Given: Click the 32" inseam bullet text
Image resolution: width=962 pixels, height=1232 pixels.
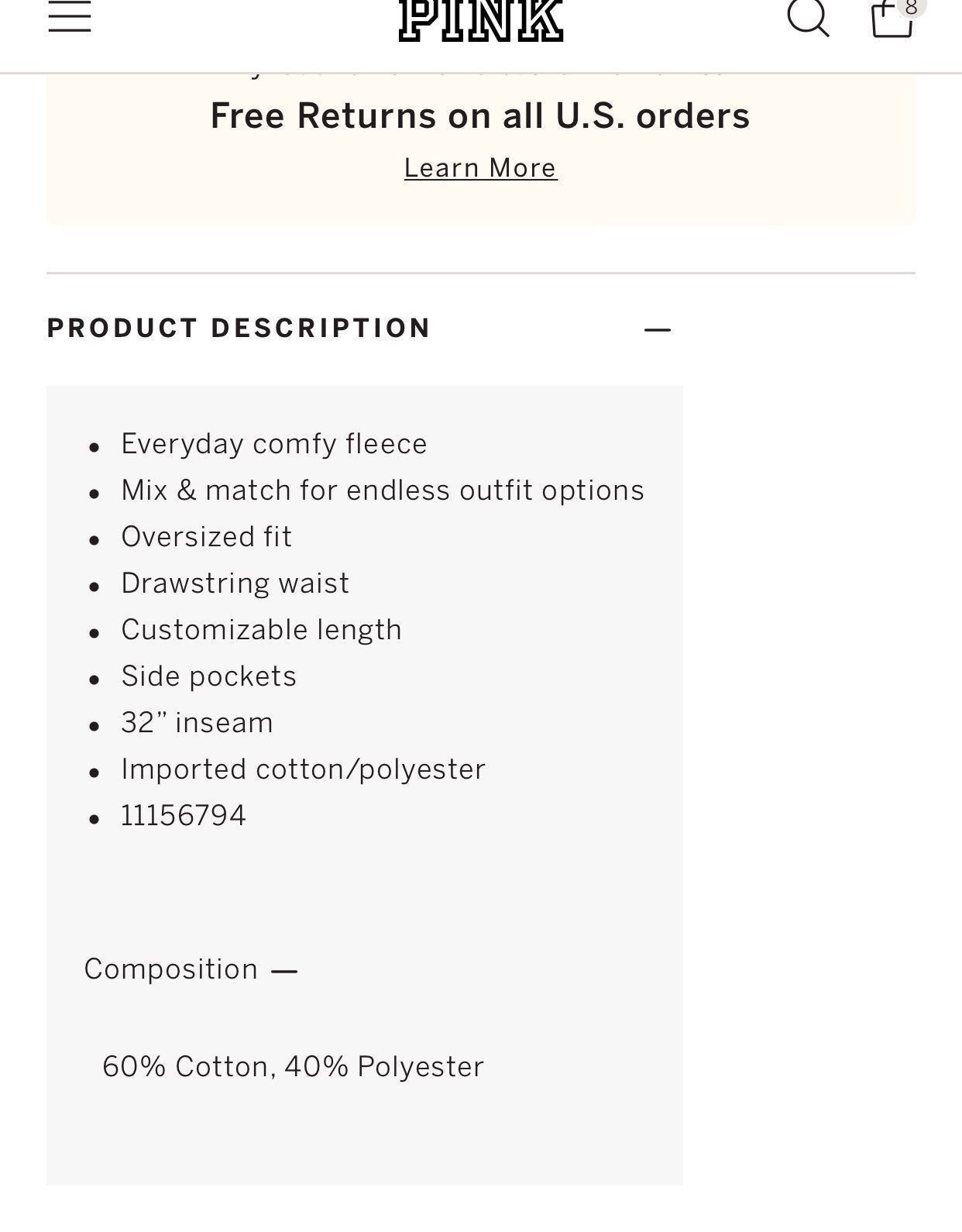Looking at the screenshot, I should 197,722.
